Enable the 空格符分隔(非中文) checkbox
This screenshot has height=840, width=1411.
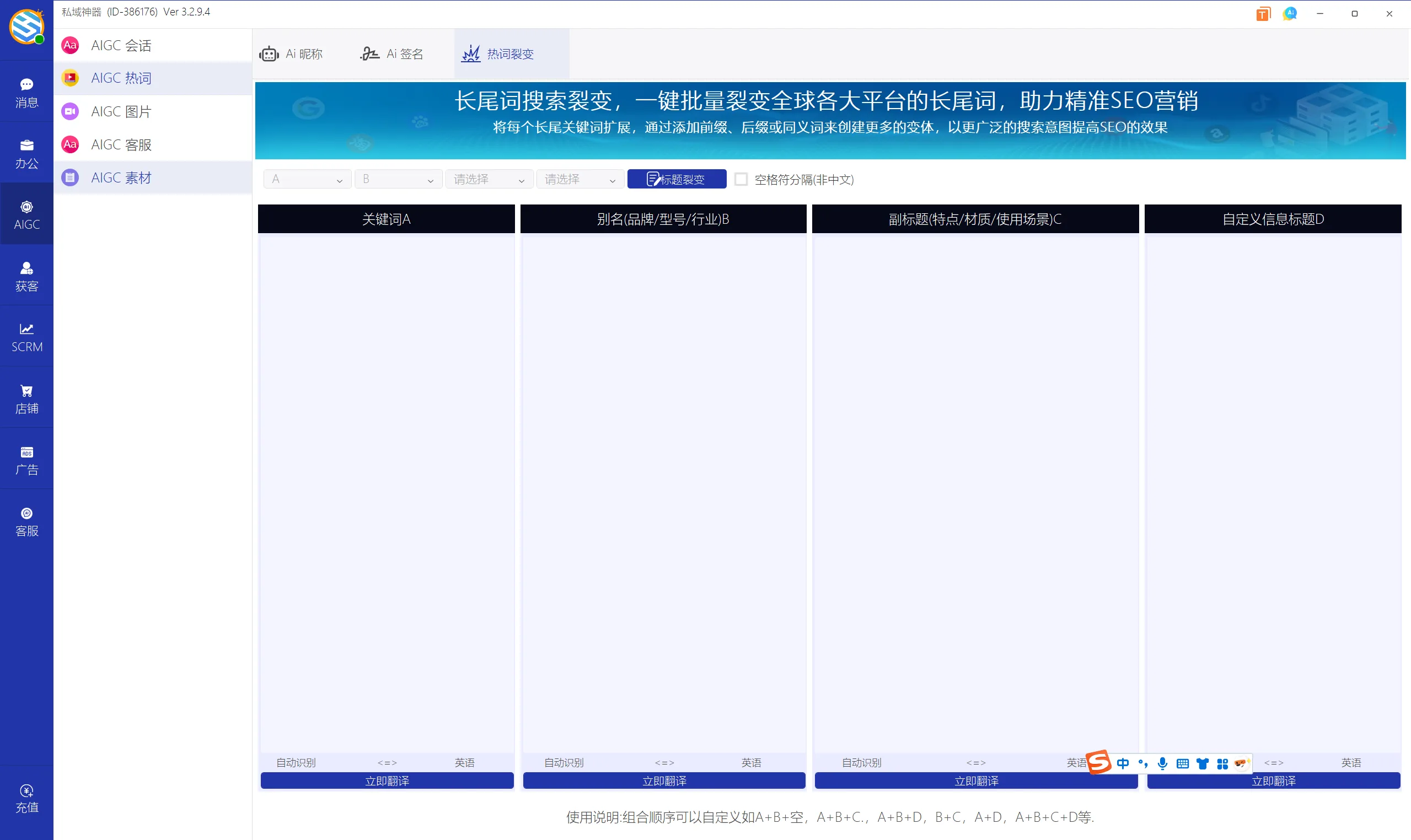(741, 179)
